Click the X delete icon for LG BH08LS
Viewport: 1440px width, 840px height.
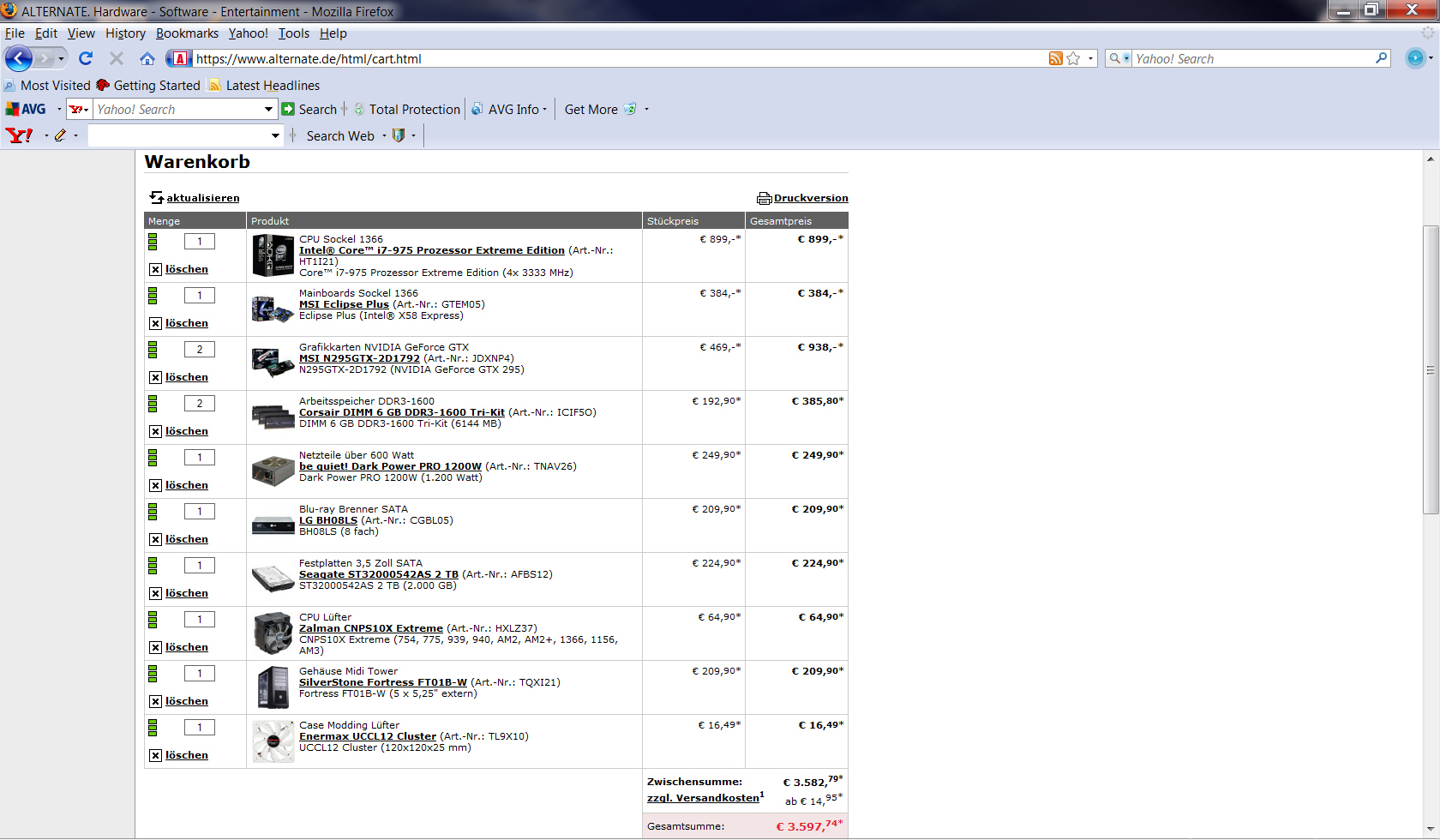[x=155, y=539]
